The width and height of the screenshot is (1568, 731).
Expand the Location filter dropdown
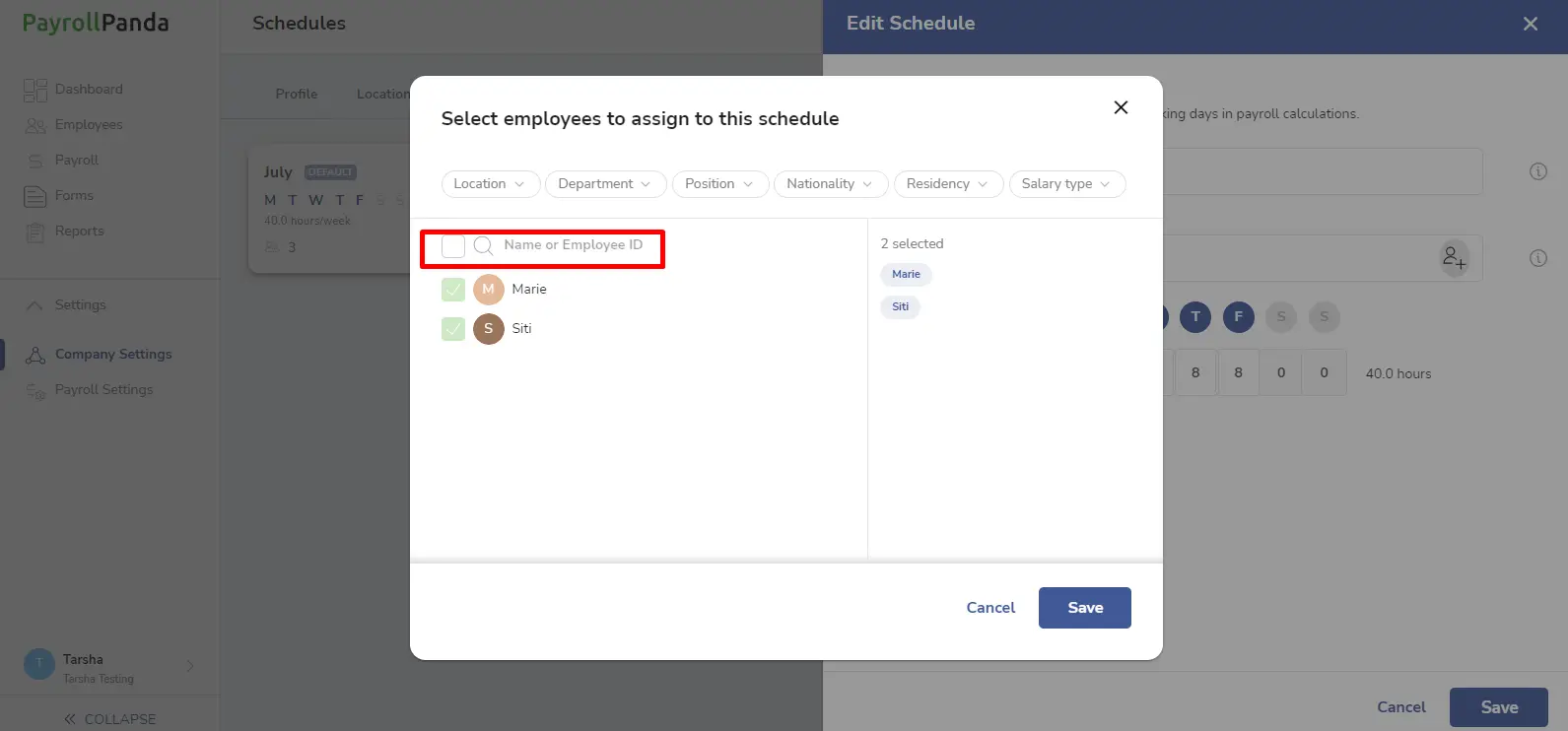tap(491, 184)
